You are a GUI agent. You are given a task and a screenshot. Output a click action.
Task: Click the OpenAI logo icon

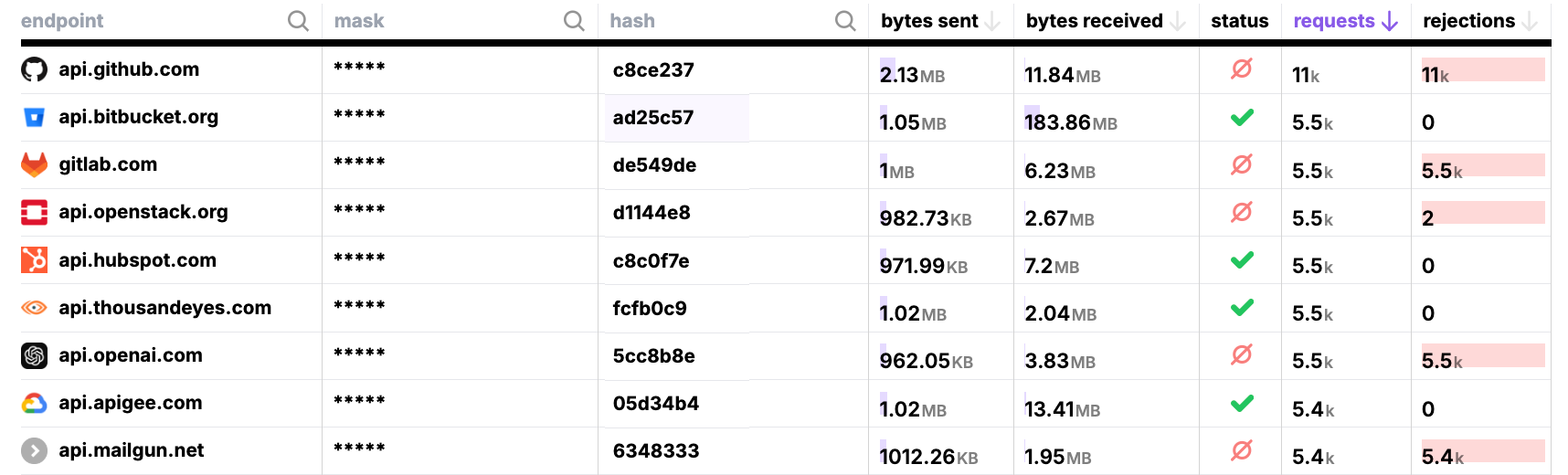click(34, 355)
